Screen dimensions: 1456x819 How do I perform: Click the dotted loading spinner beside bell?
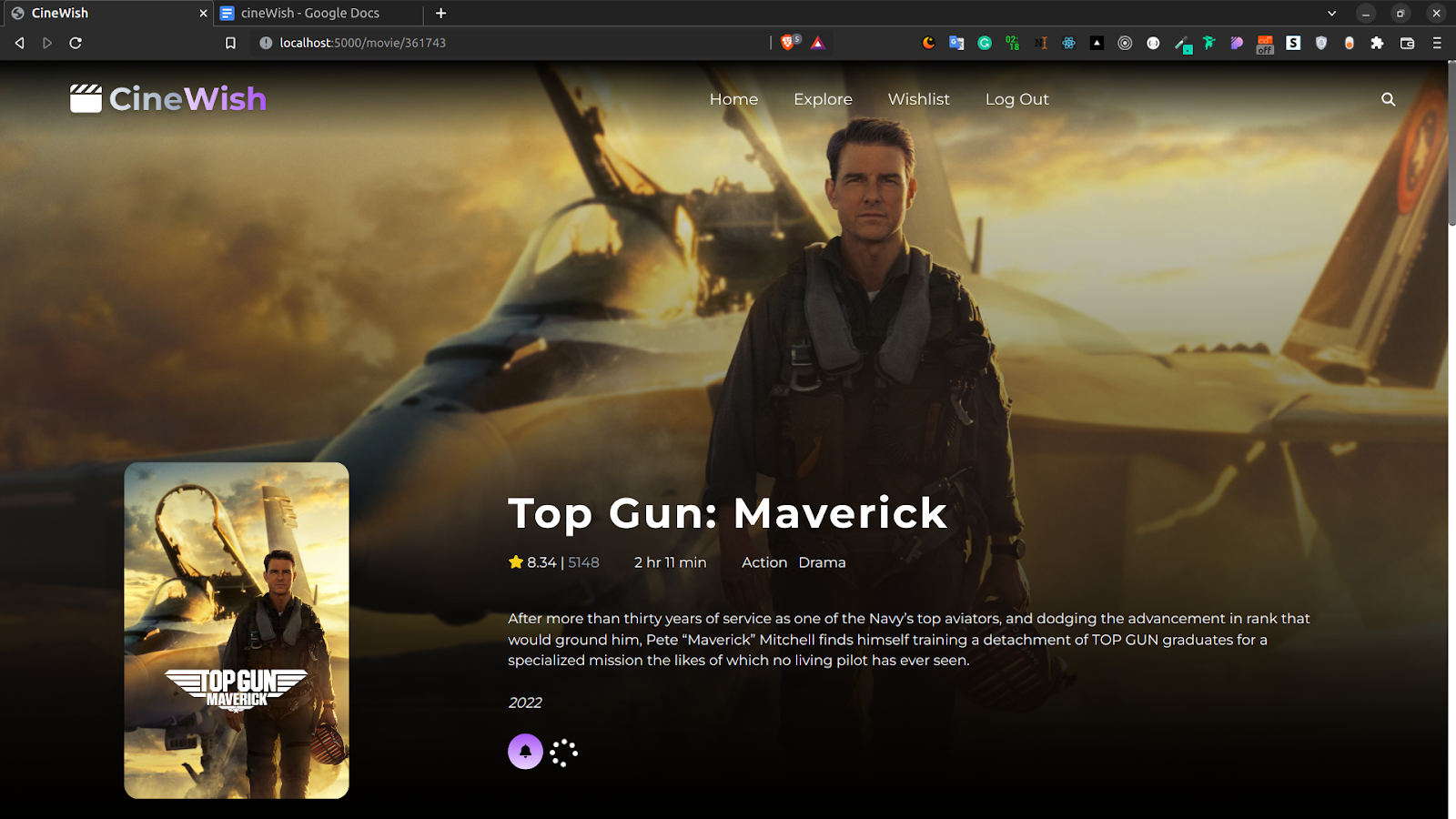(x=564, y=753)
